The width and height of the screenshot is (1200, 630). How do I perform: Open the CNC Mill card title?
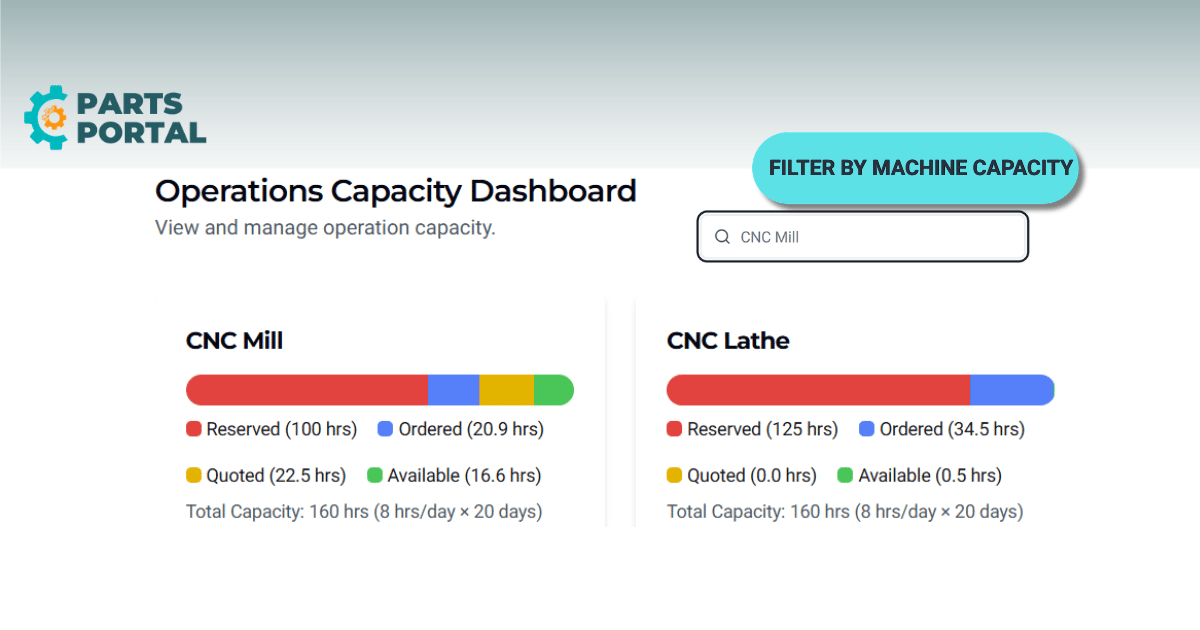click(x=235, y=341)
